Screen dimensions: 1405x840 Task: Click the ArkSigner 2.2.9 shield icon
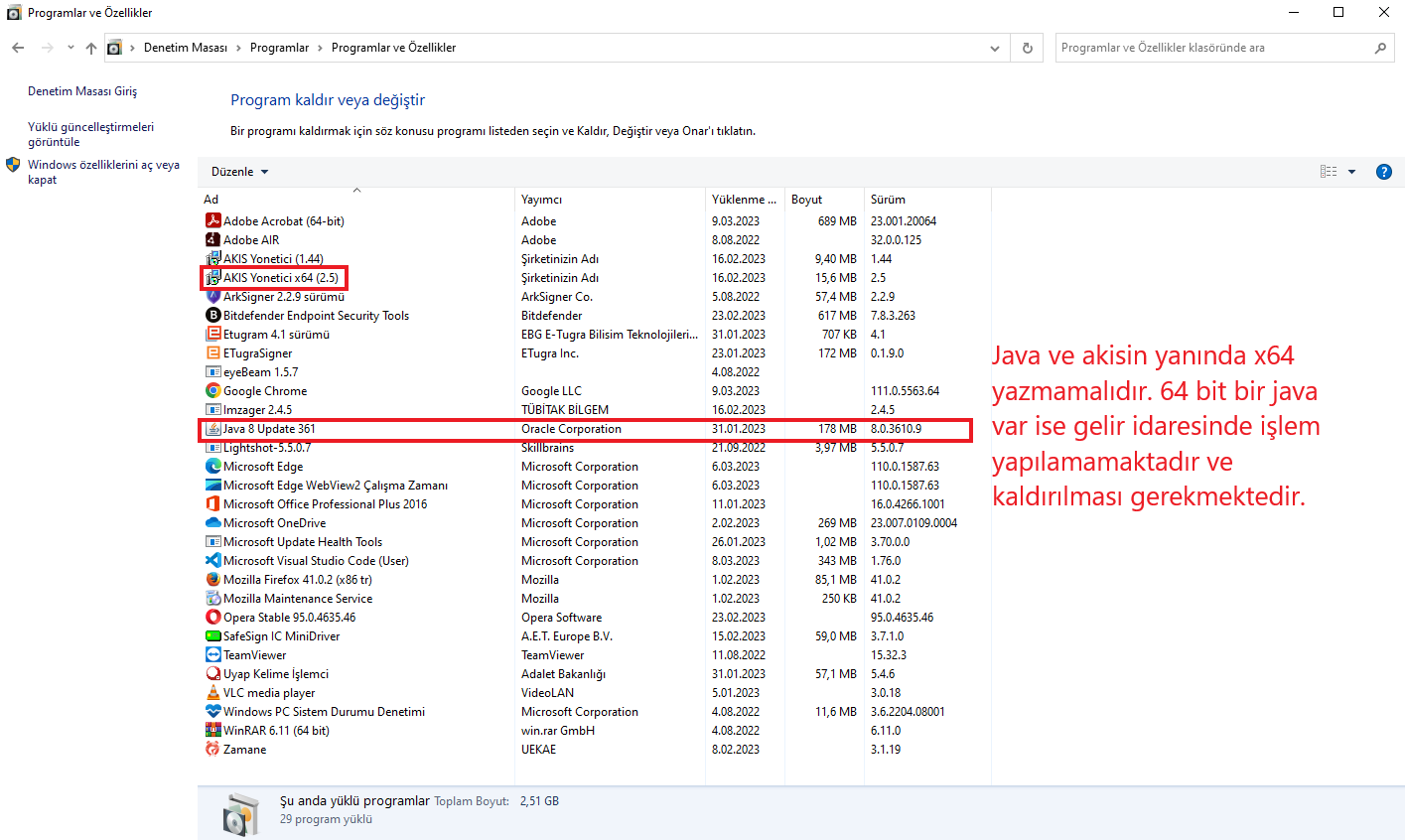click(x=212, y=296)
